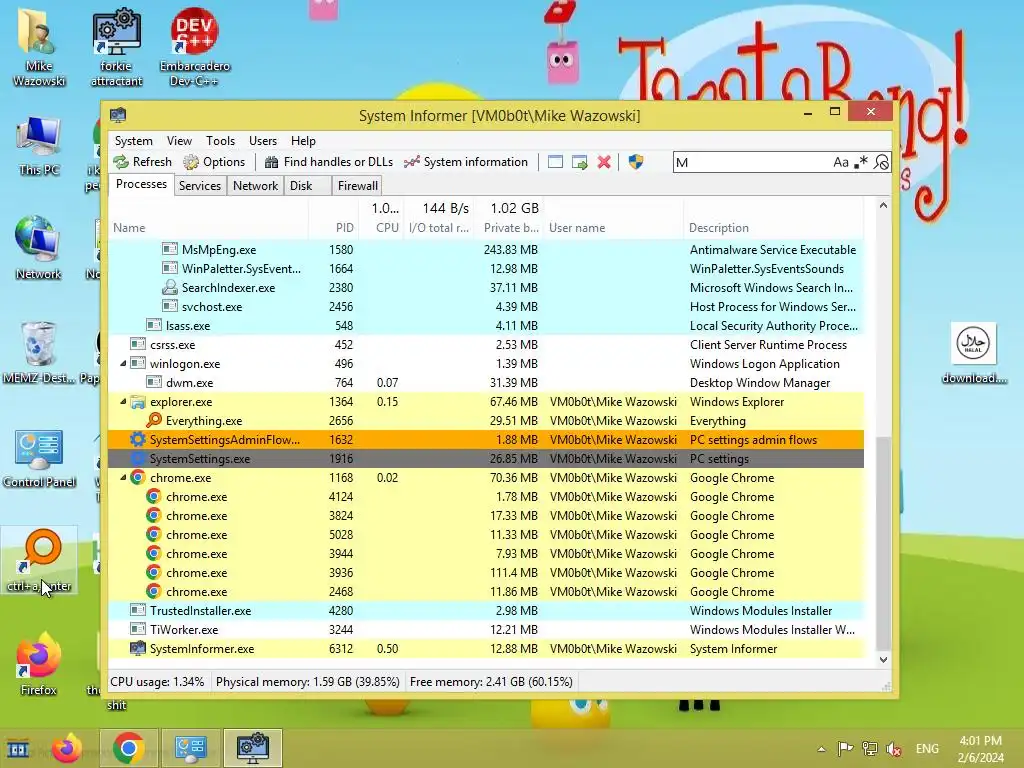Viewport: 1024px width, 768px height.
Task: Switch to the Services tab
Action: tap(200, 185)
